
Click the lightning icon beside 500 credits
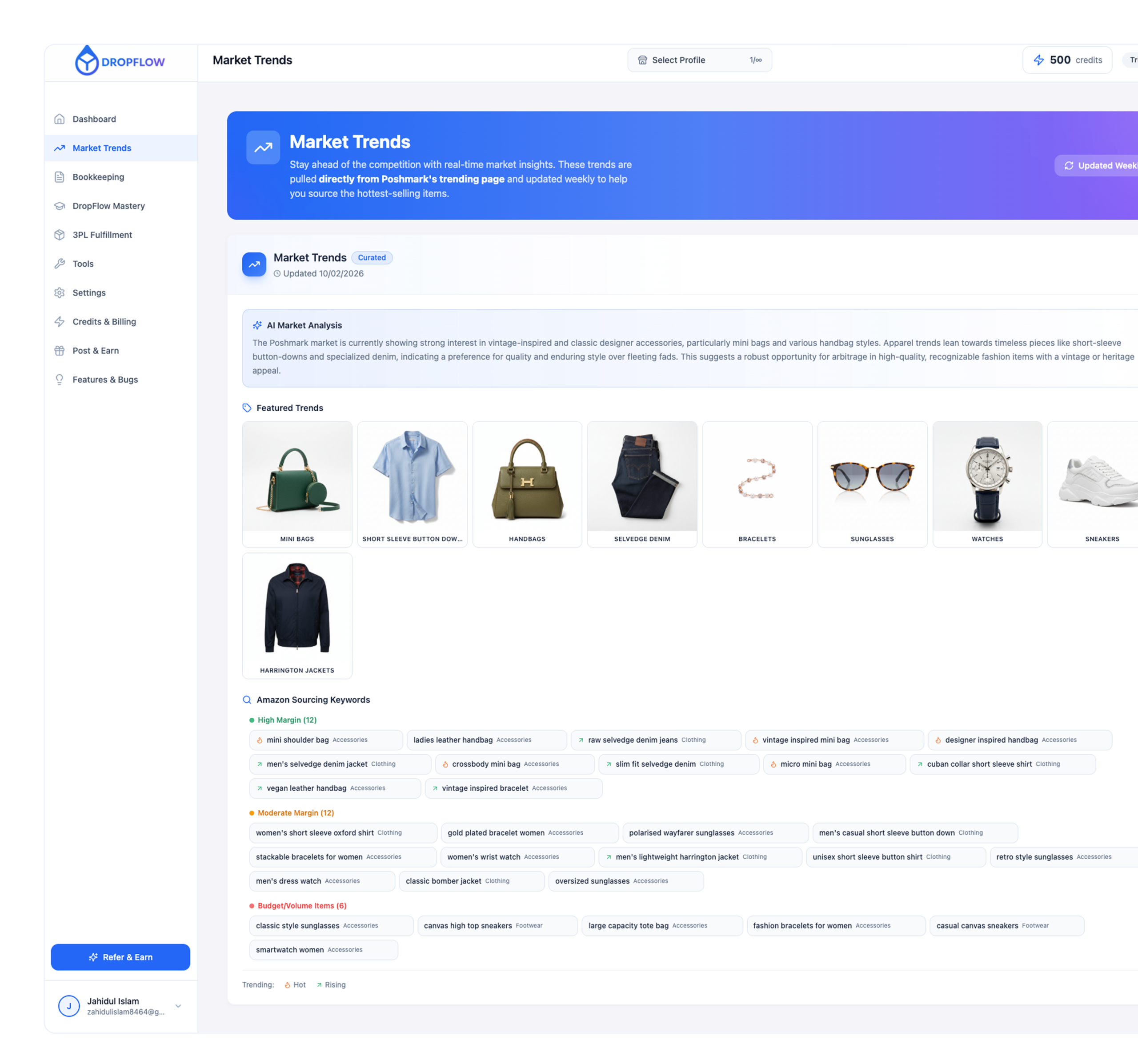[1038, 60]
